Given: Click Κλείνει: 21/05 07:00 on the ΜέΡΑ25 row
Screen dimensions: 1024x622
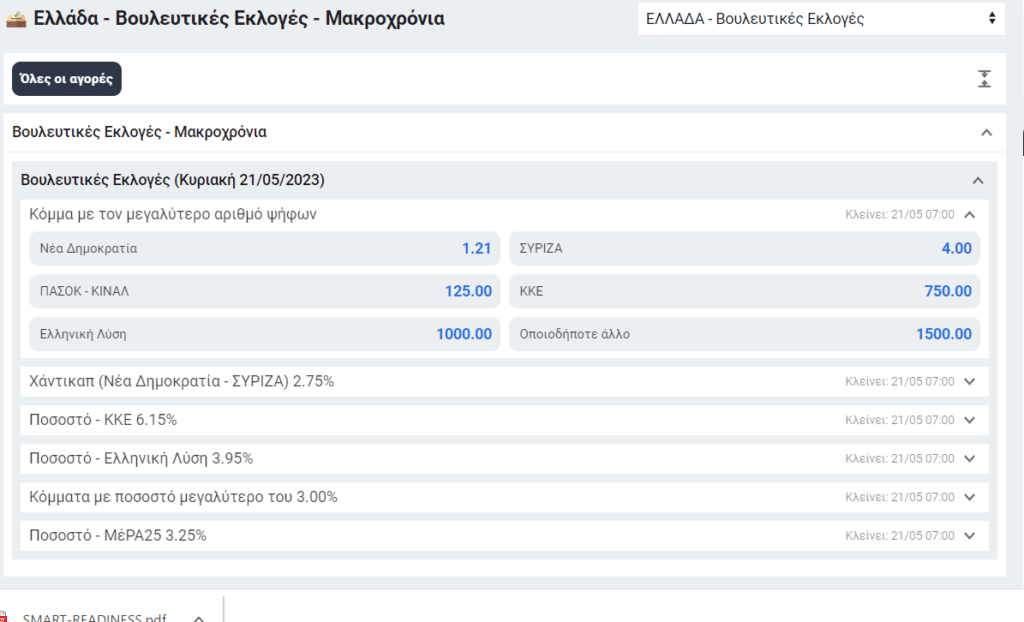Looking at the screenshot, I should point(899,536).
